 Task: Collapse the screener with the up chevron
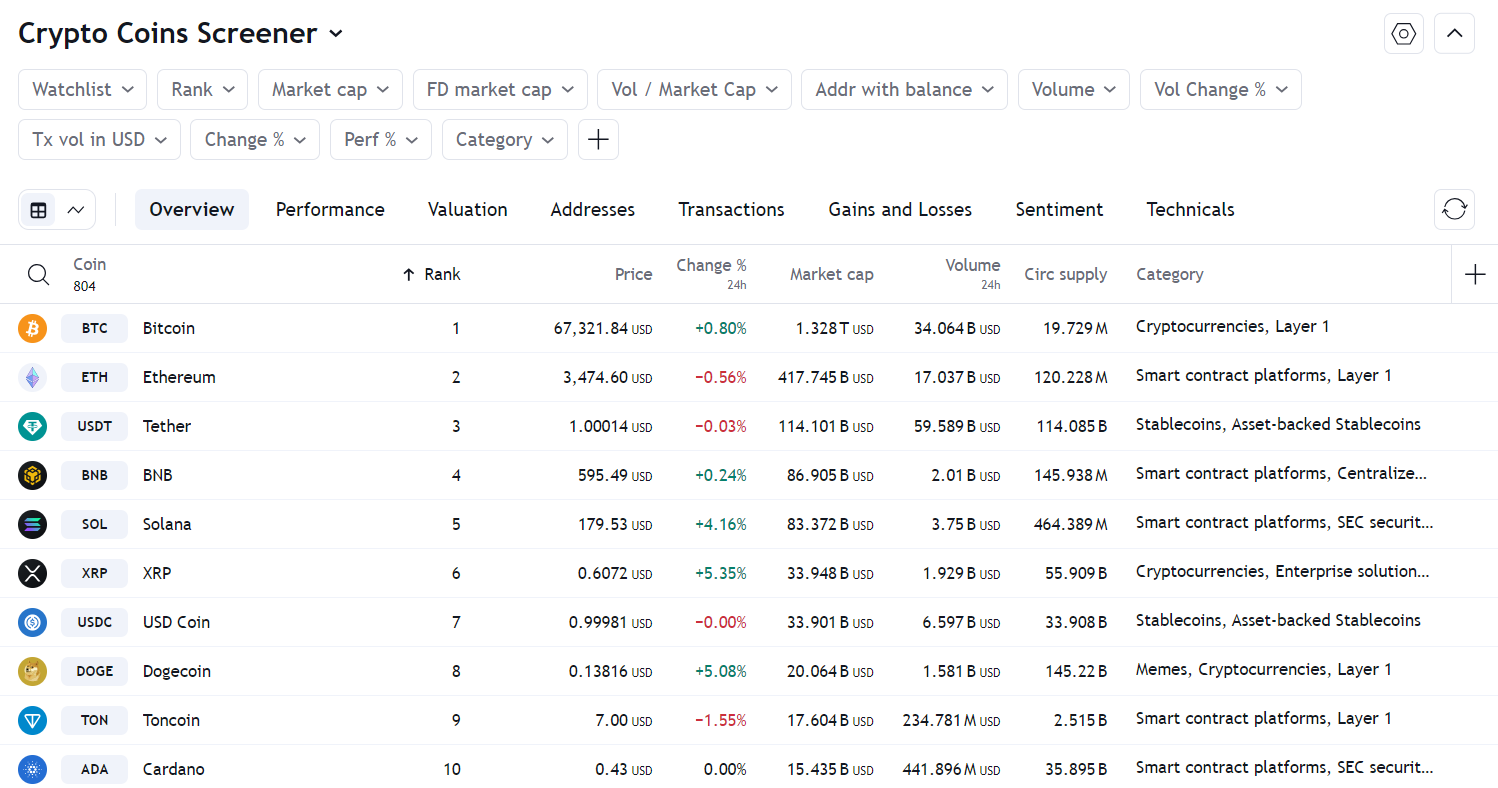point(1454,34)
